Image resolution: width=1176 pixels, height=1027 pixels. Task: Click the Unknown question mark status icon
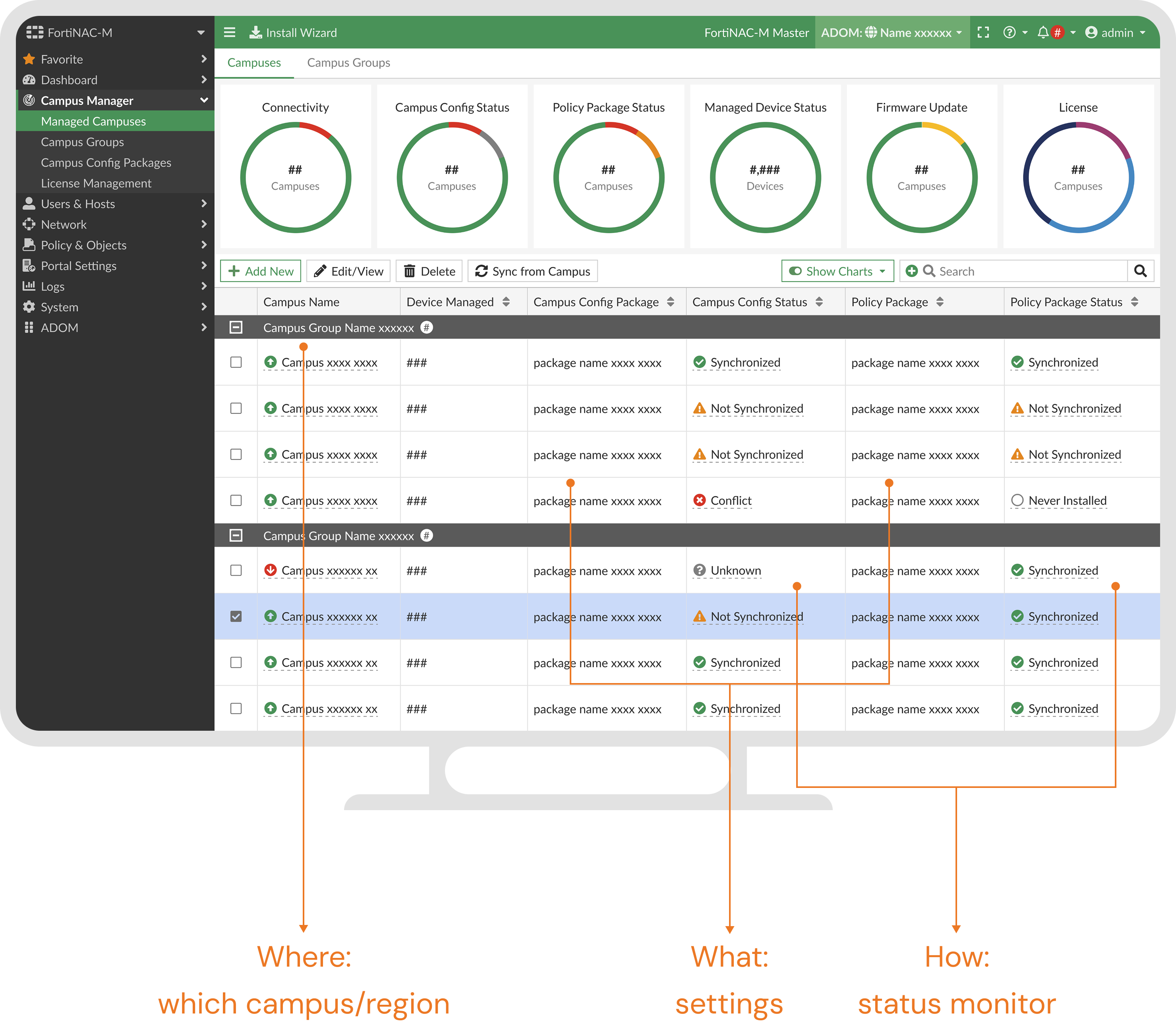point(700,570)
